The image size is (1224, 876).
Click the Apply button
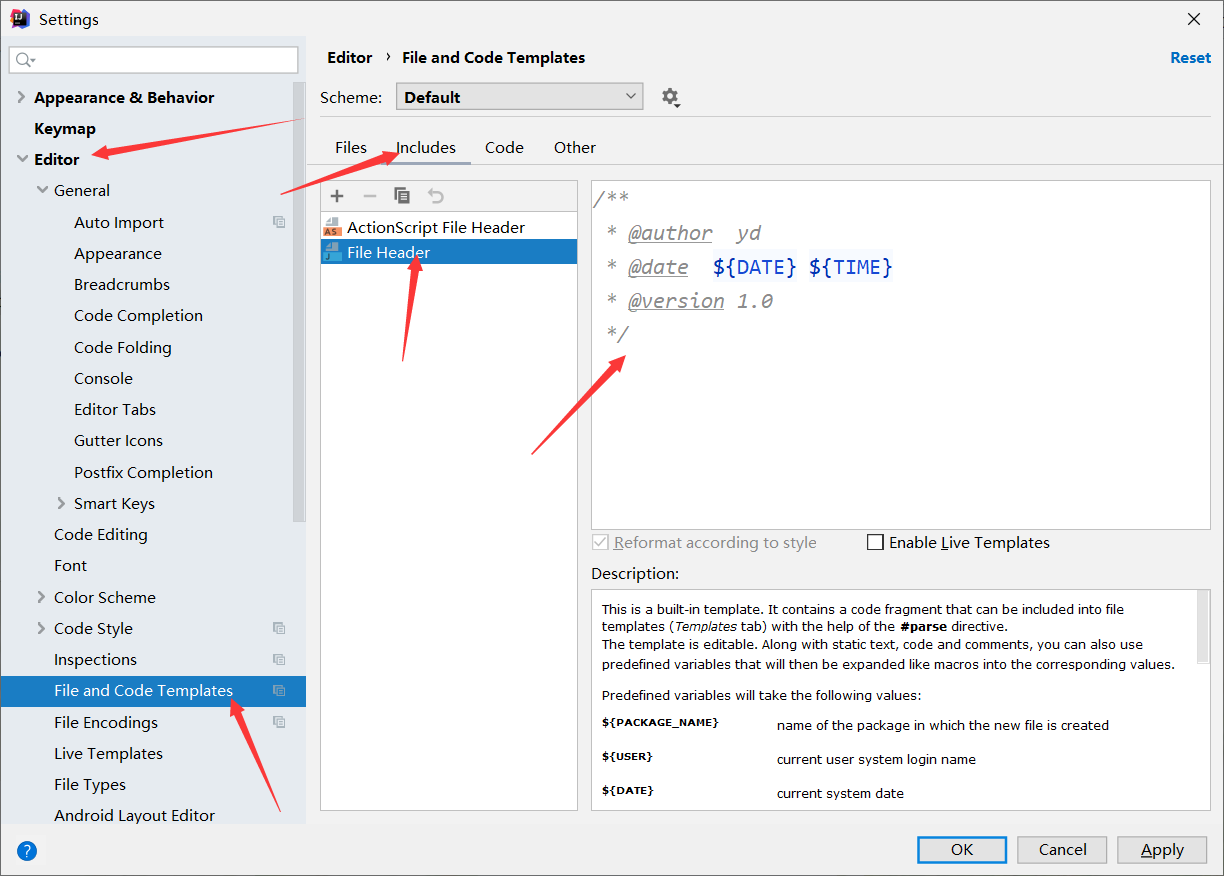[x=1162, y=849]
